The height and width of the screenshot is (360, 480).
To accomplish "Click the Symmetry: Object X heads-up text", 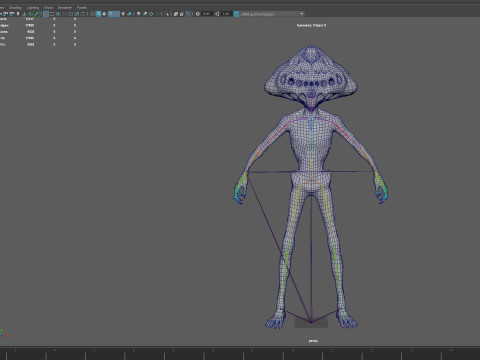I will pyautogui.click(x=311, y=25).
